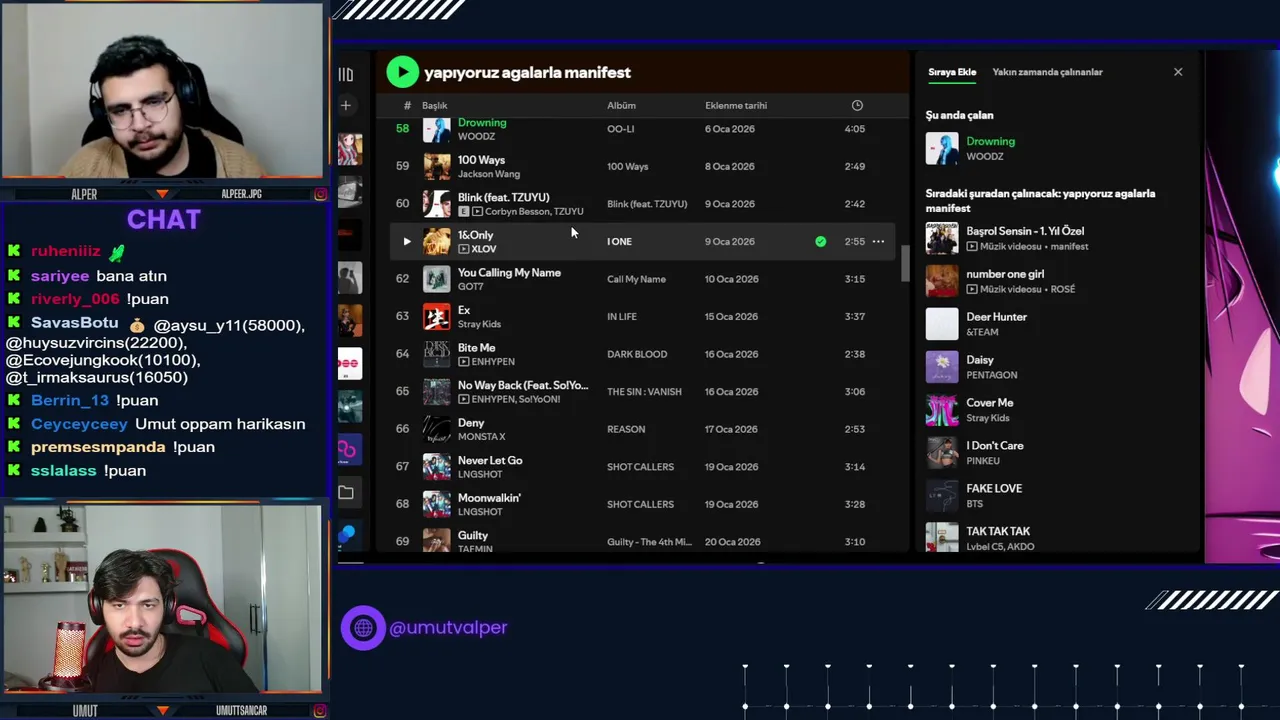Click music video icon under number one girl
The width and height of the screenshot is (1280, 720).
coord(972,289)
